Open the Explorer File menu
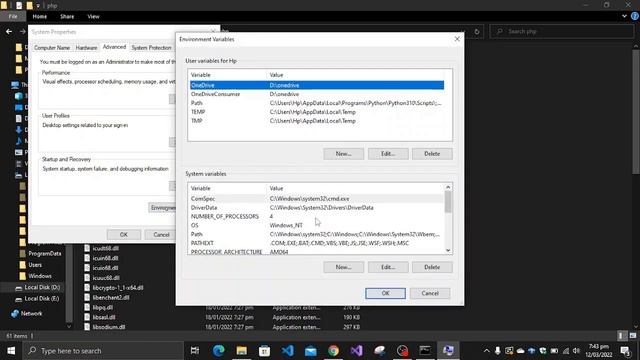This screenshot has width=640, height=360. (13, 16)
